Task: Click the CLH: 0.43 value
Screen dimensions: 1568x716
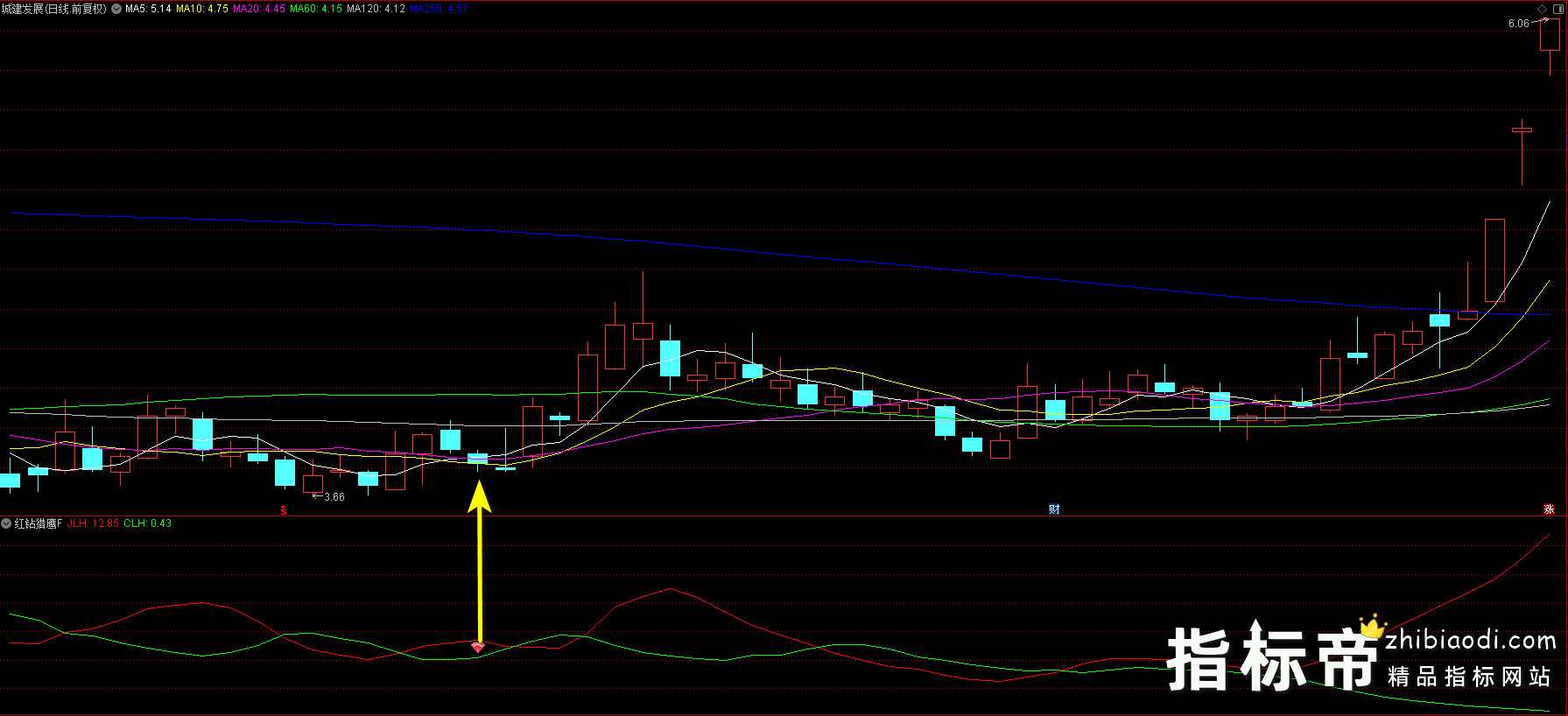Action: click(147, 523)
